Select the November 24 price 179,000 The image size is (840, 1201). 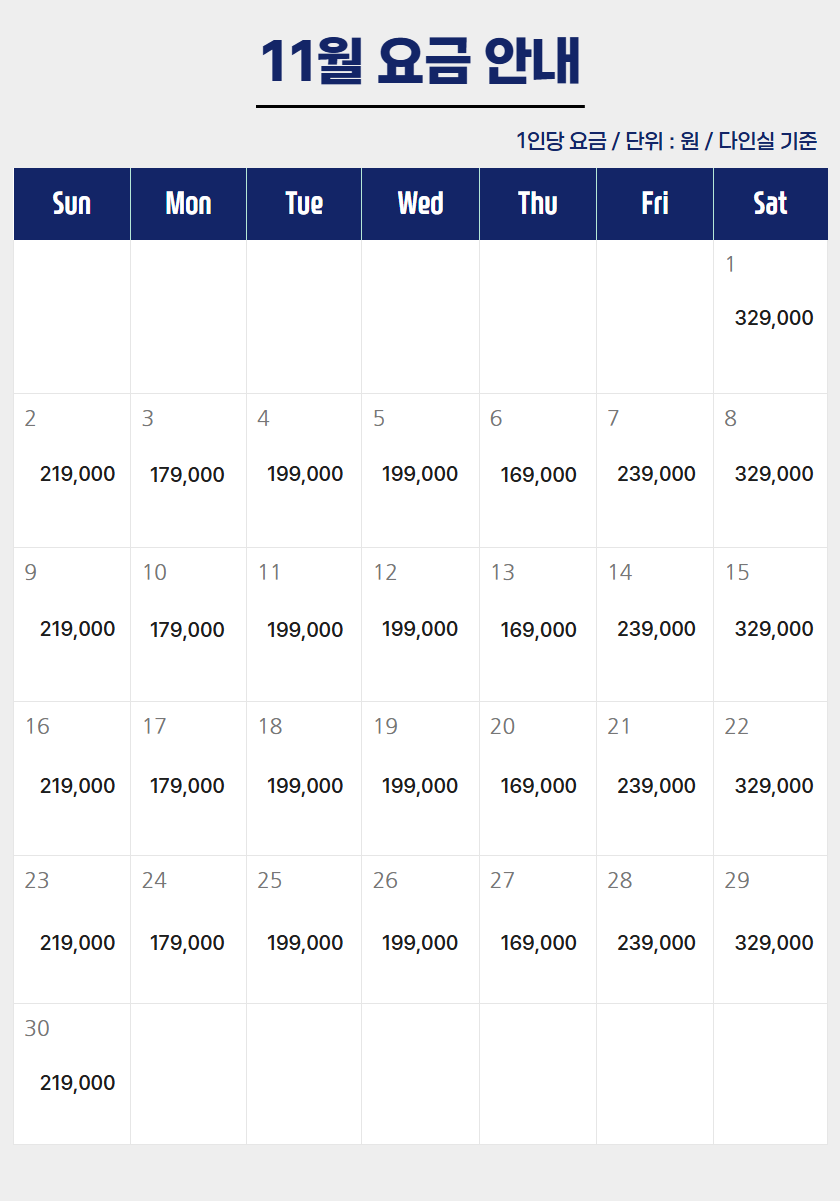point(187,943)
